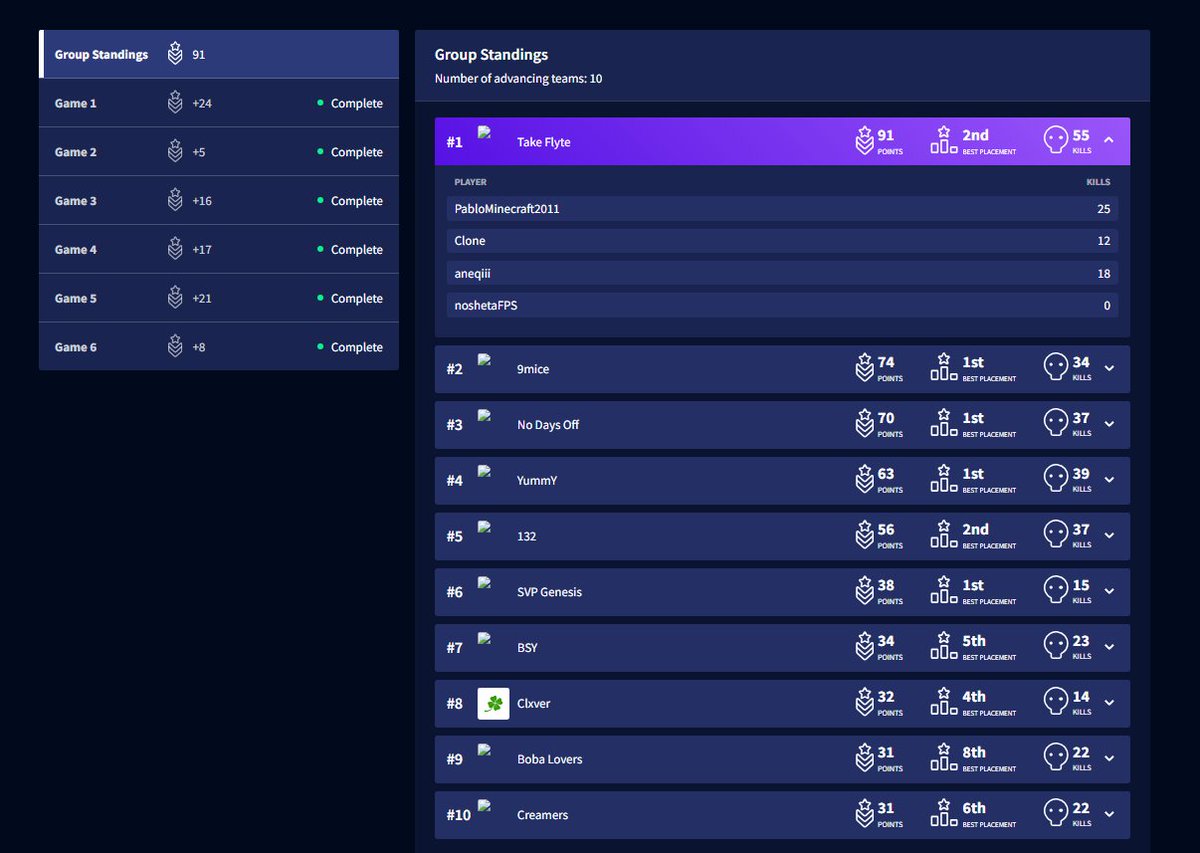Collapse the Take Flyte team row
Screen dimensions: 1200x853
click(x=1108, y=141)
